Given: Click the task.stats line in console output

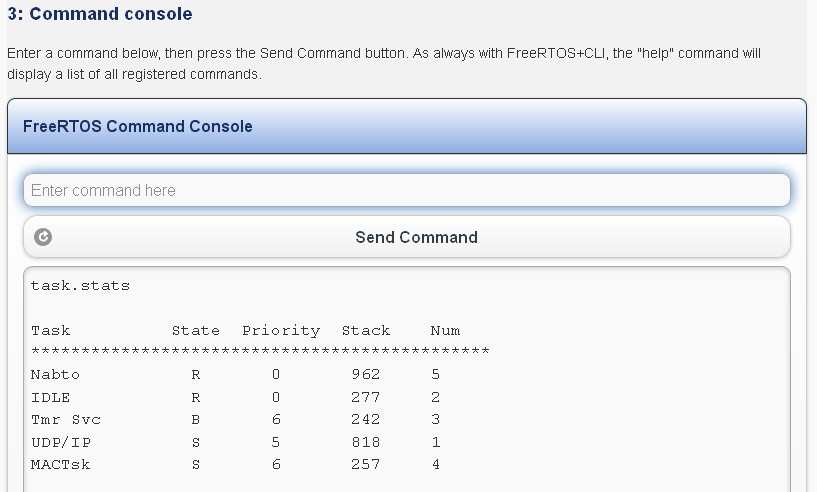Looking at the screenshot, I should (80, 286).
